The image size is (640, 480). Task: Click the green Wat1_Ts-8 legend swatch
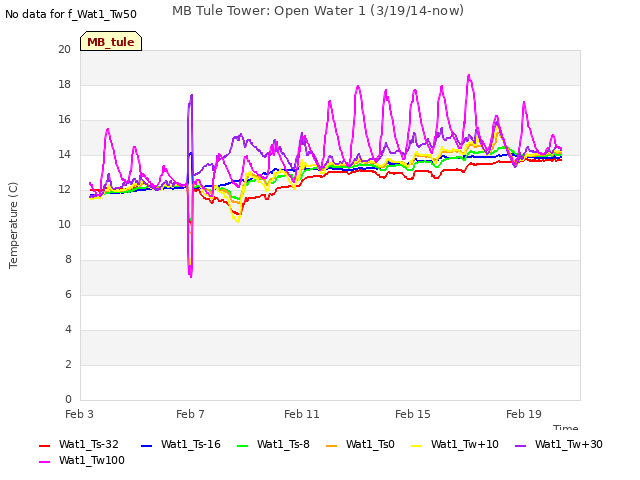pos(242,446)
